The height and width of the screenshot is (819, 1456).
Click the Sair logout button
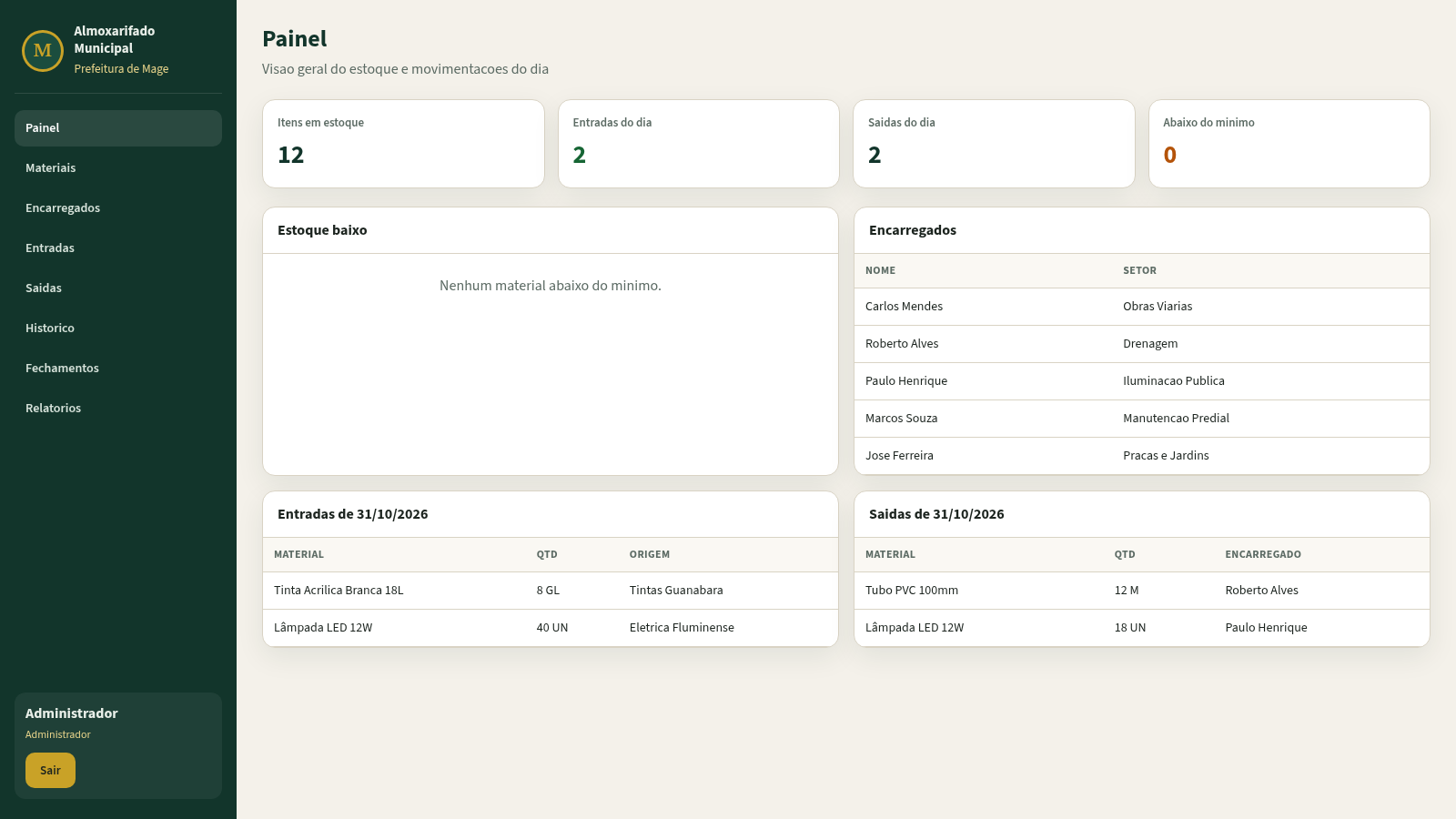[x=50, y=770]
